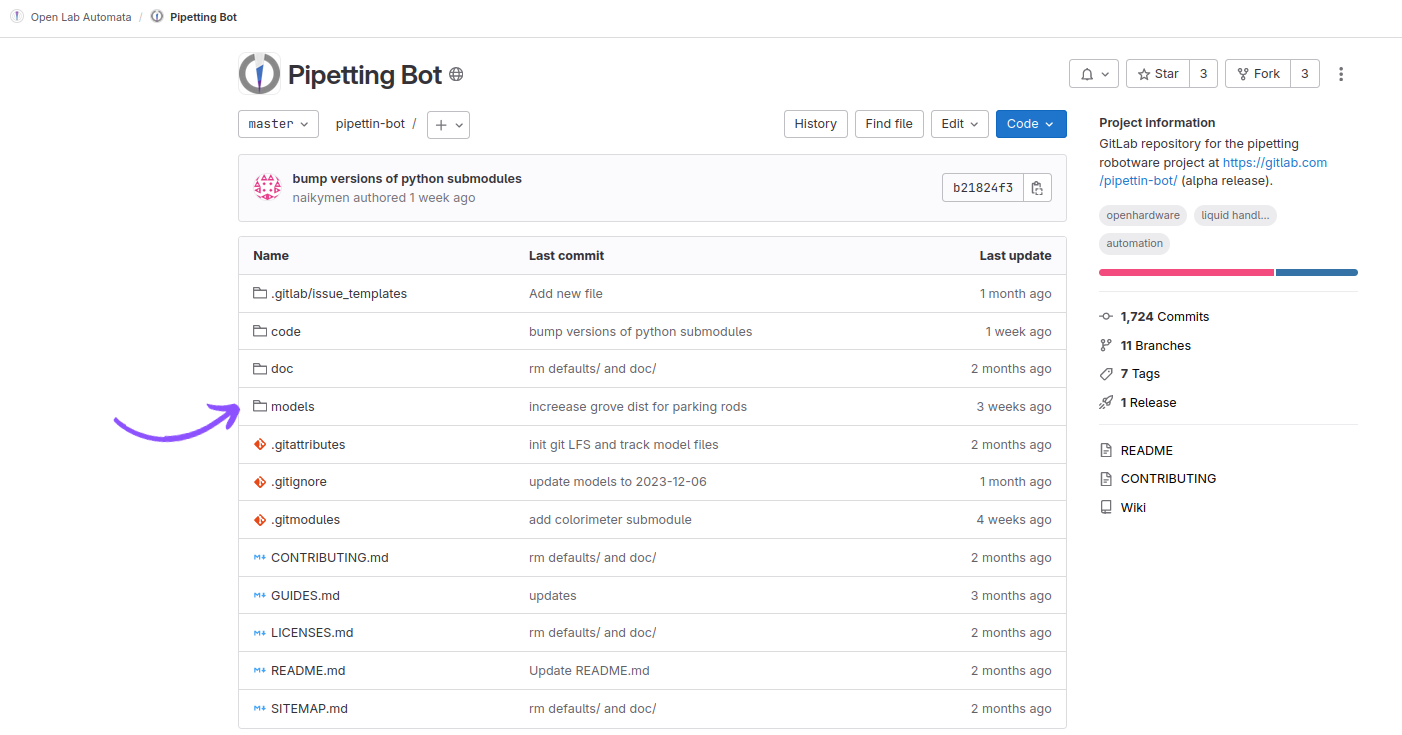1402x735 pixels.
Task: Click the .gitattributes git file icon
Action: coord(260,444)
